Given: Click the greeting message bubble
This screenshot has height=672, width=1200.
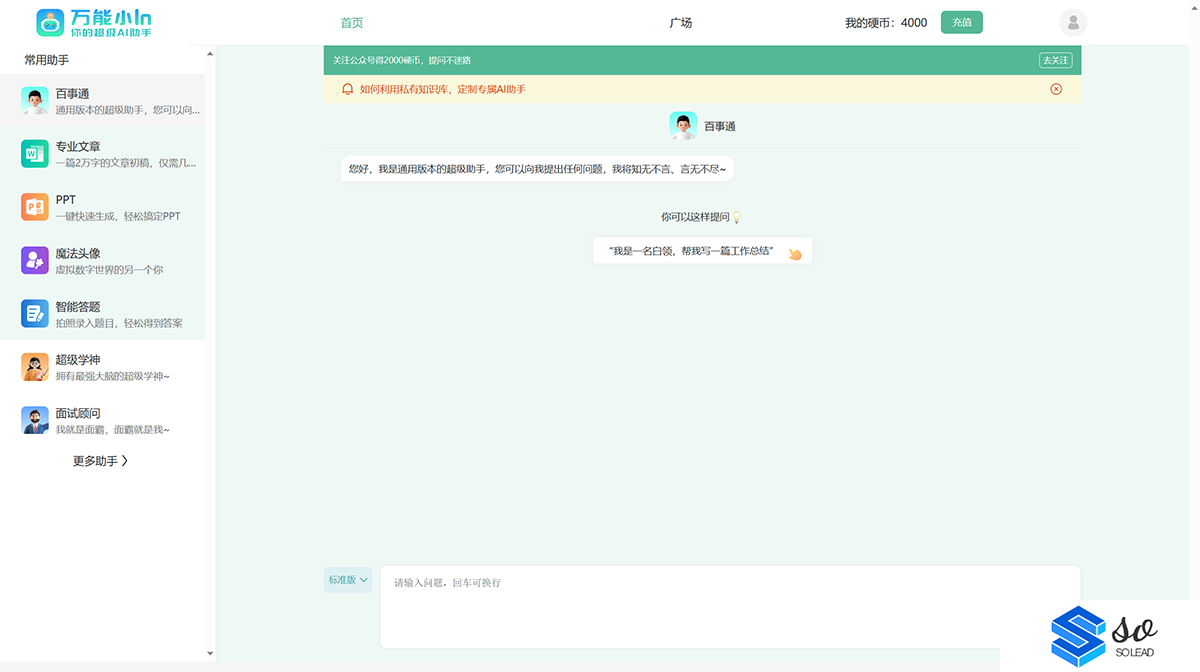Looking at the screenshot, I should pos(537,169).
